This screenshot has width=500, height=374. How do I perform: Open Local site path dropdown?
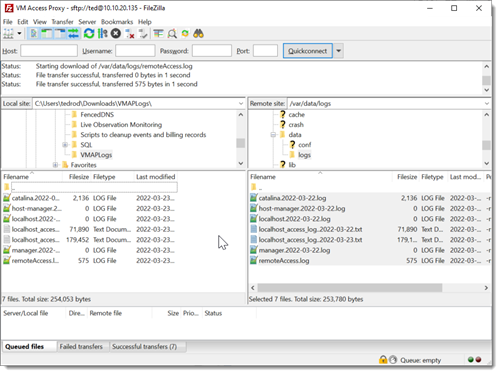tap(241, 104)
